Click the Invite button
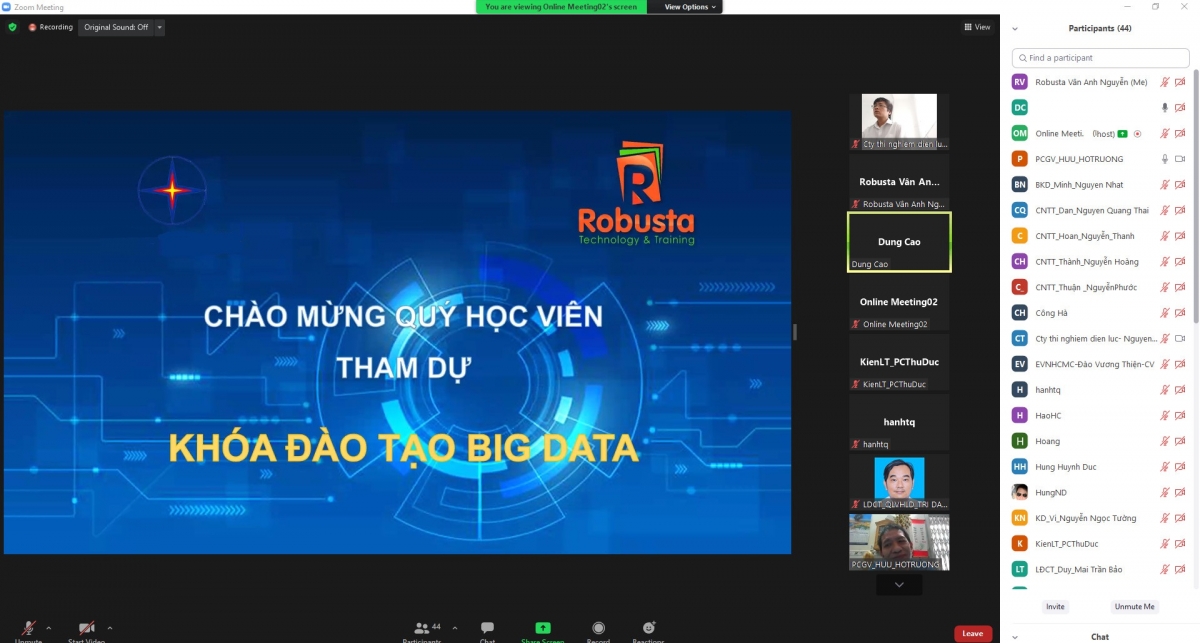 click(1055, 607)
